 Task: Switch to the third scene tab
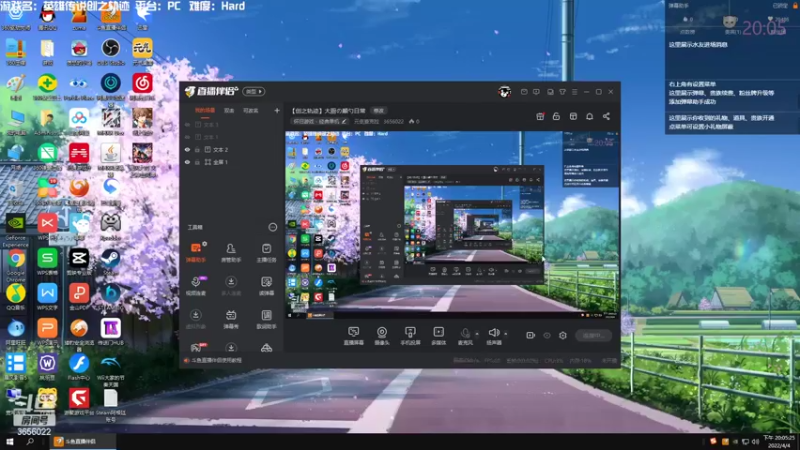pos(251,110)
